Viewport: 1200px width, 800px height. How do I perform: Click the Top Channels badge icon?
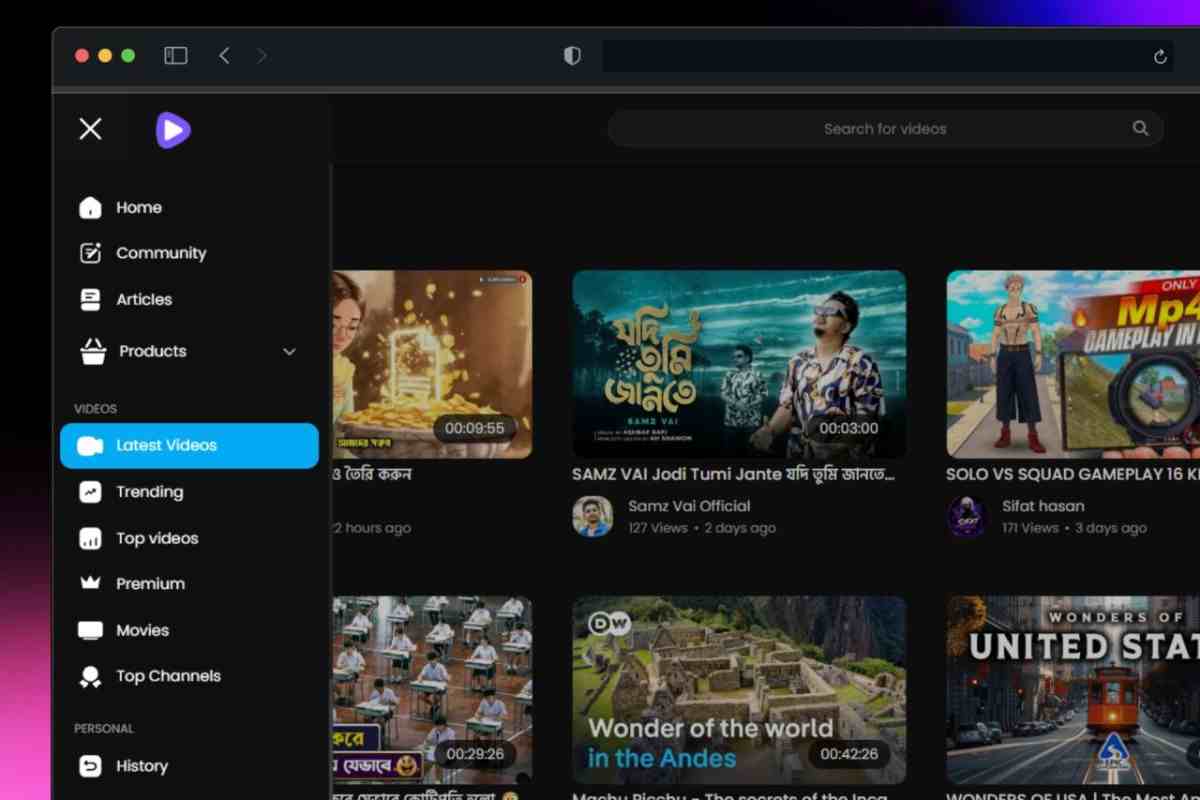90,677
